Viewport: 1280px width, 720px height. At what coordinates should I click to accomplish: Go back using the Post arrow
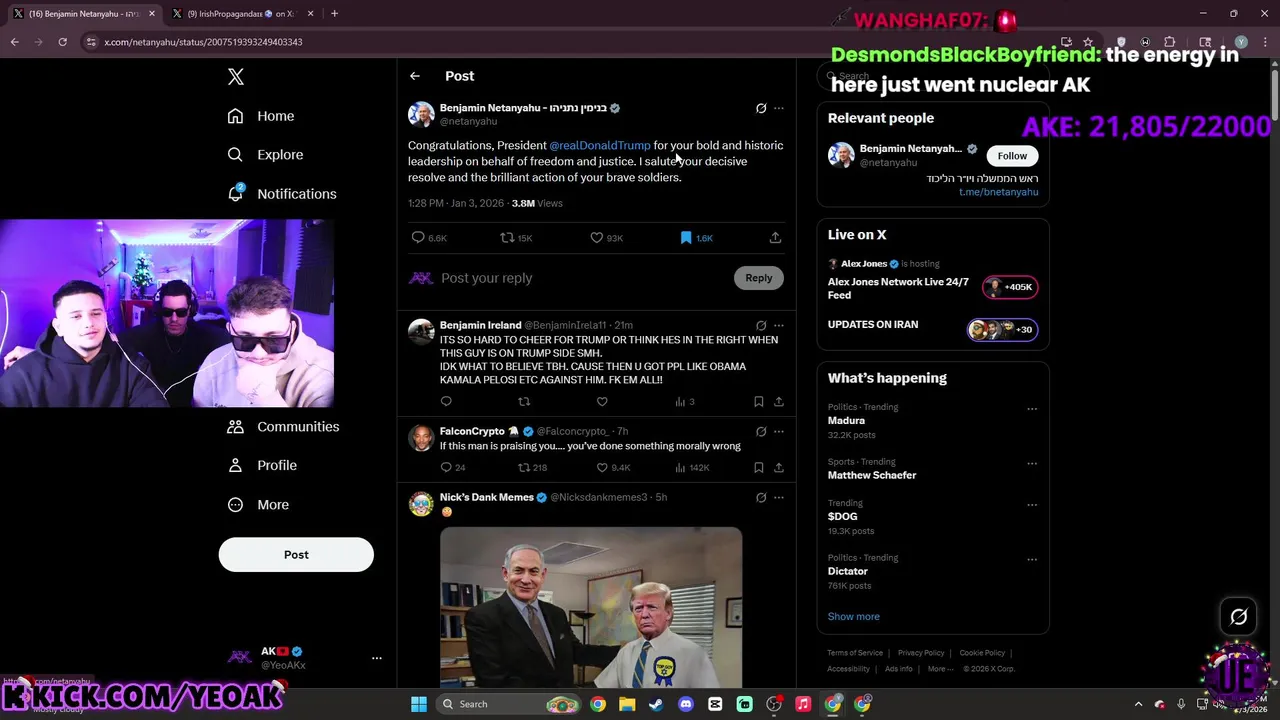coord(414,76)
